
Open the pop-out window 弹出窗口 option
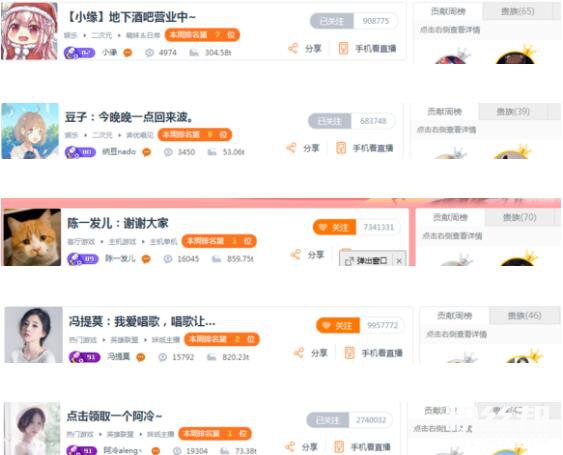pos(366,261)
